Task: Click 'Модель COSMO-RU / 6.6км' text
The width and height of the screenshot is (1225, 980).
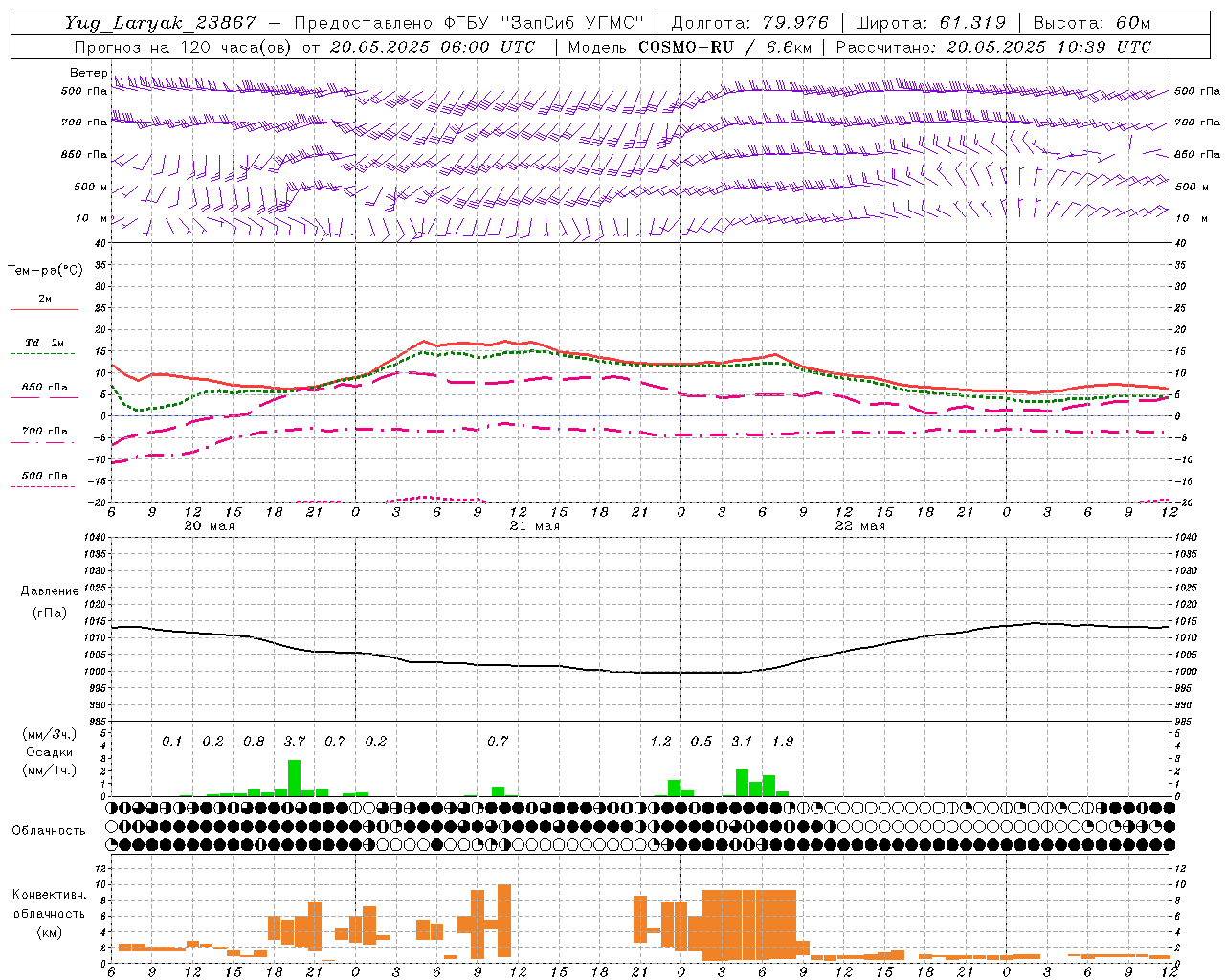Action: (688, 47)
